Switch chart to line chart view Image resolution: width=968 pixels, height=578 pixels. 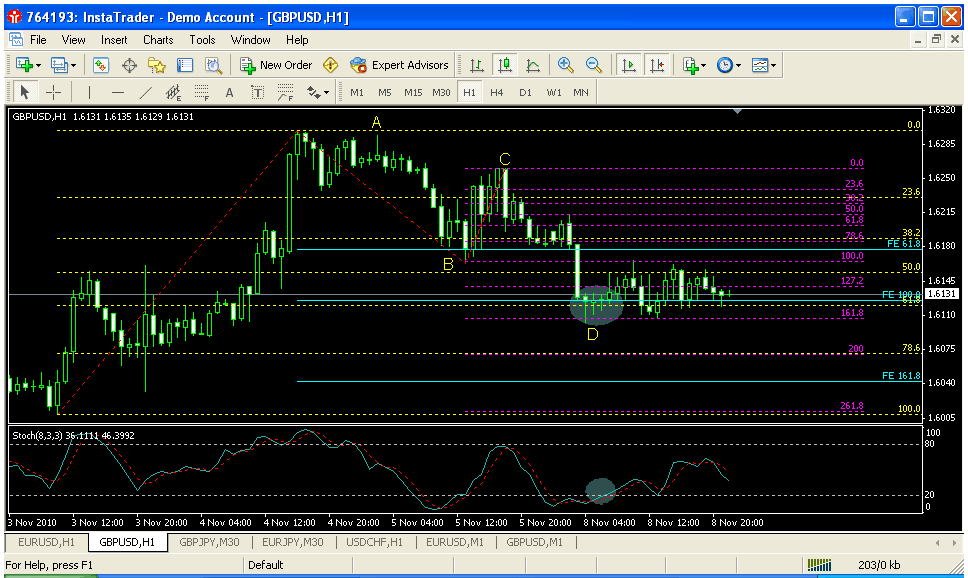coord(533,65)
